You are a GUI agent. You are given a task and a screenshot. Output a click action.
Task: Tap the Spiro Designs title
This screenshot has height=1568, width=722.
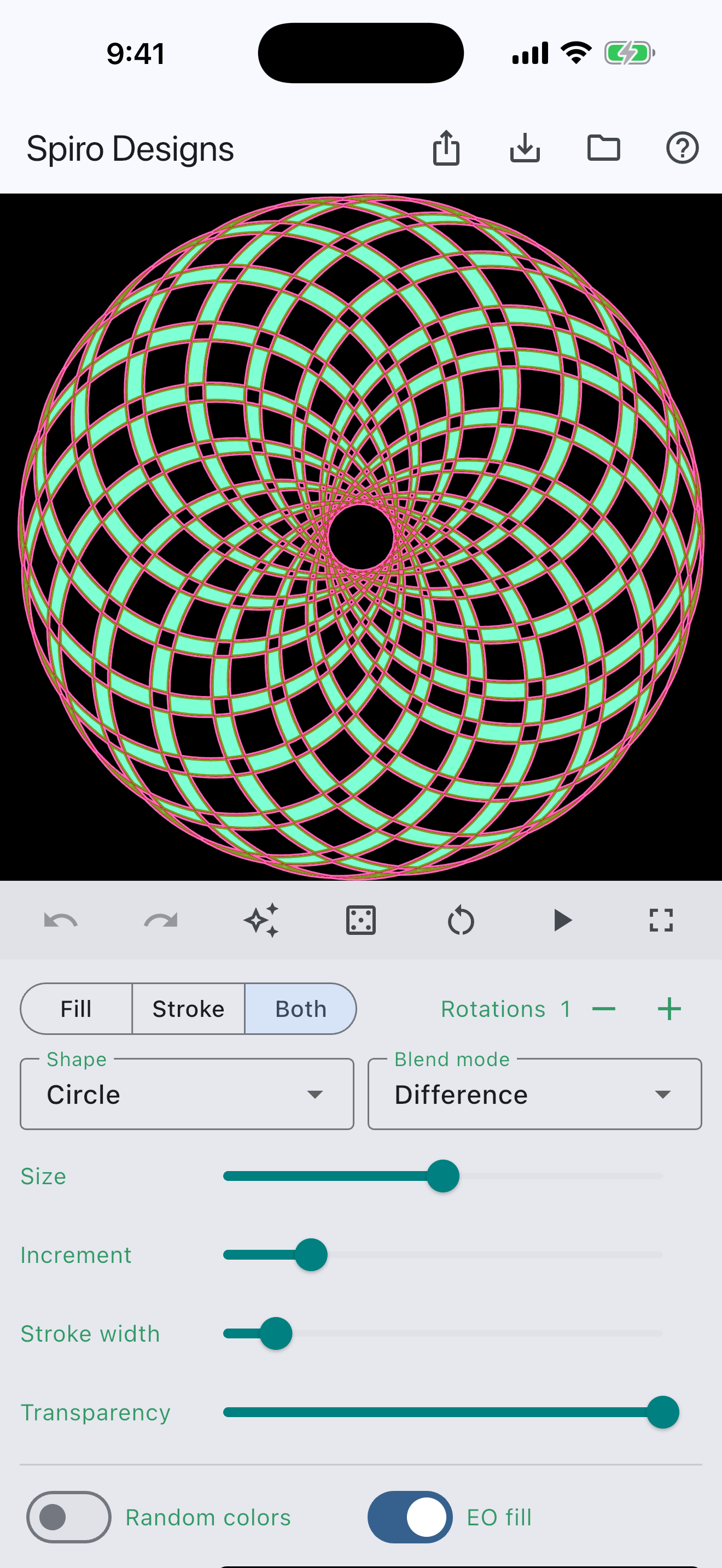(130, 149)
